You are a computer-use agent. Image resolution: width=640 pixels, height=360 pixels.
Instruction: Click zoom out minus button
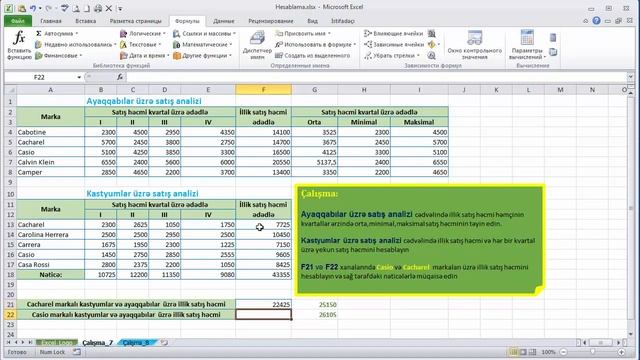click(563, 352)
